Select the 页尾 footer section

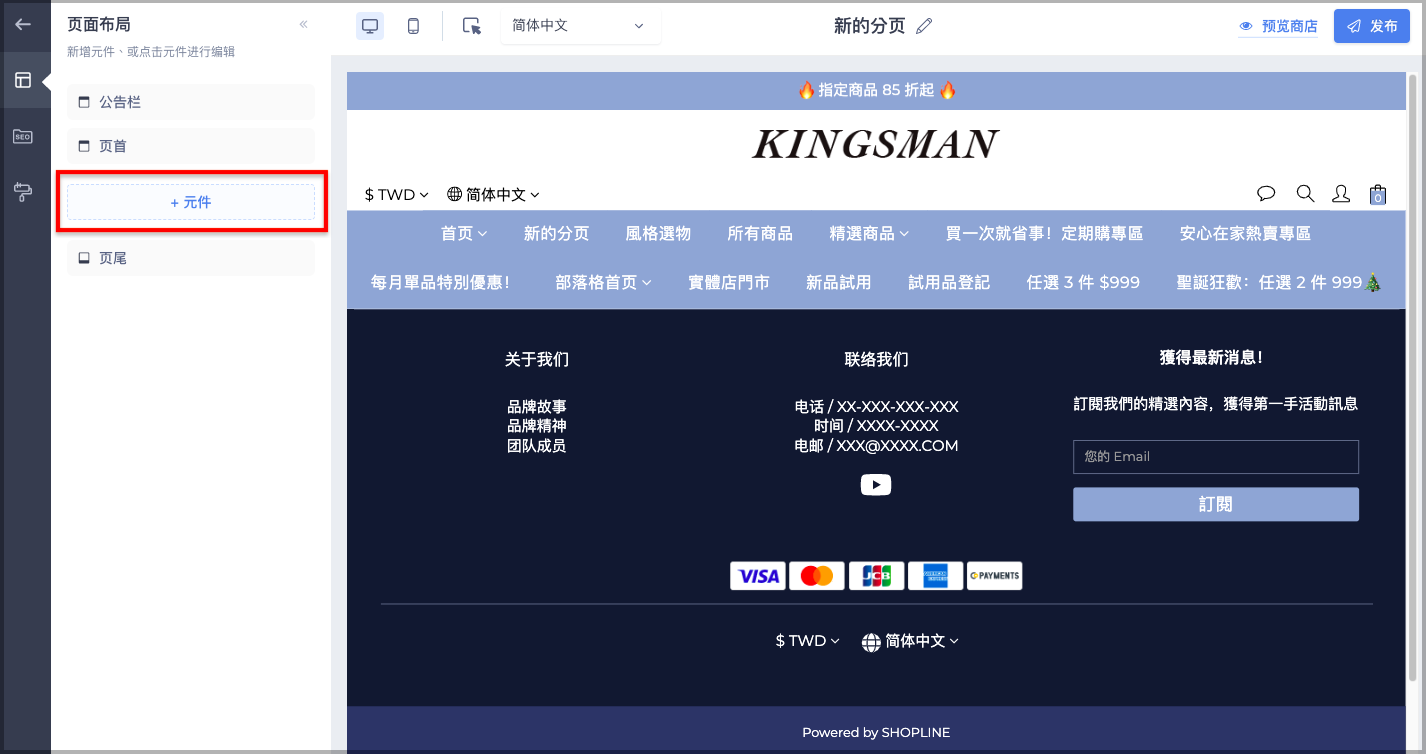click(x=191, y=258)
